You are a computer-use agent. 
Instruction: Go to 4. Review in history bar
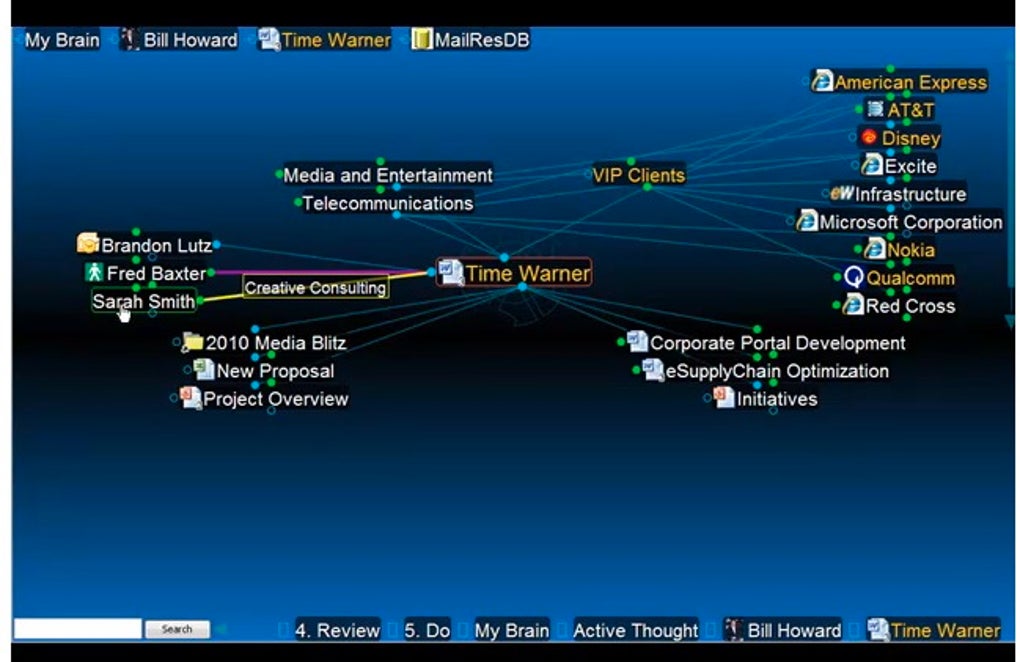tap(337, 630)
